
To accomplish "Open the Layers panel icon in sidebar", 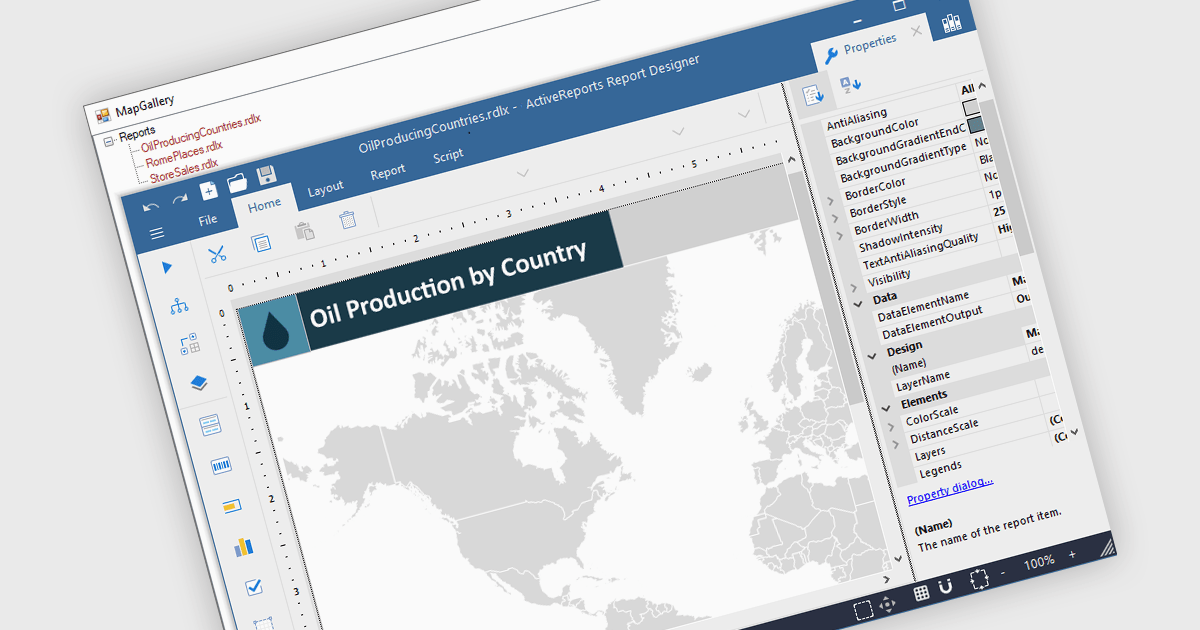I will tap(198, 383).
